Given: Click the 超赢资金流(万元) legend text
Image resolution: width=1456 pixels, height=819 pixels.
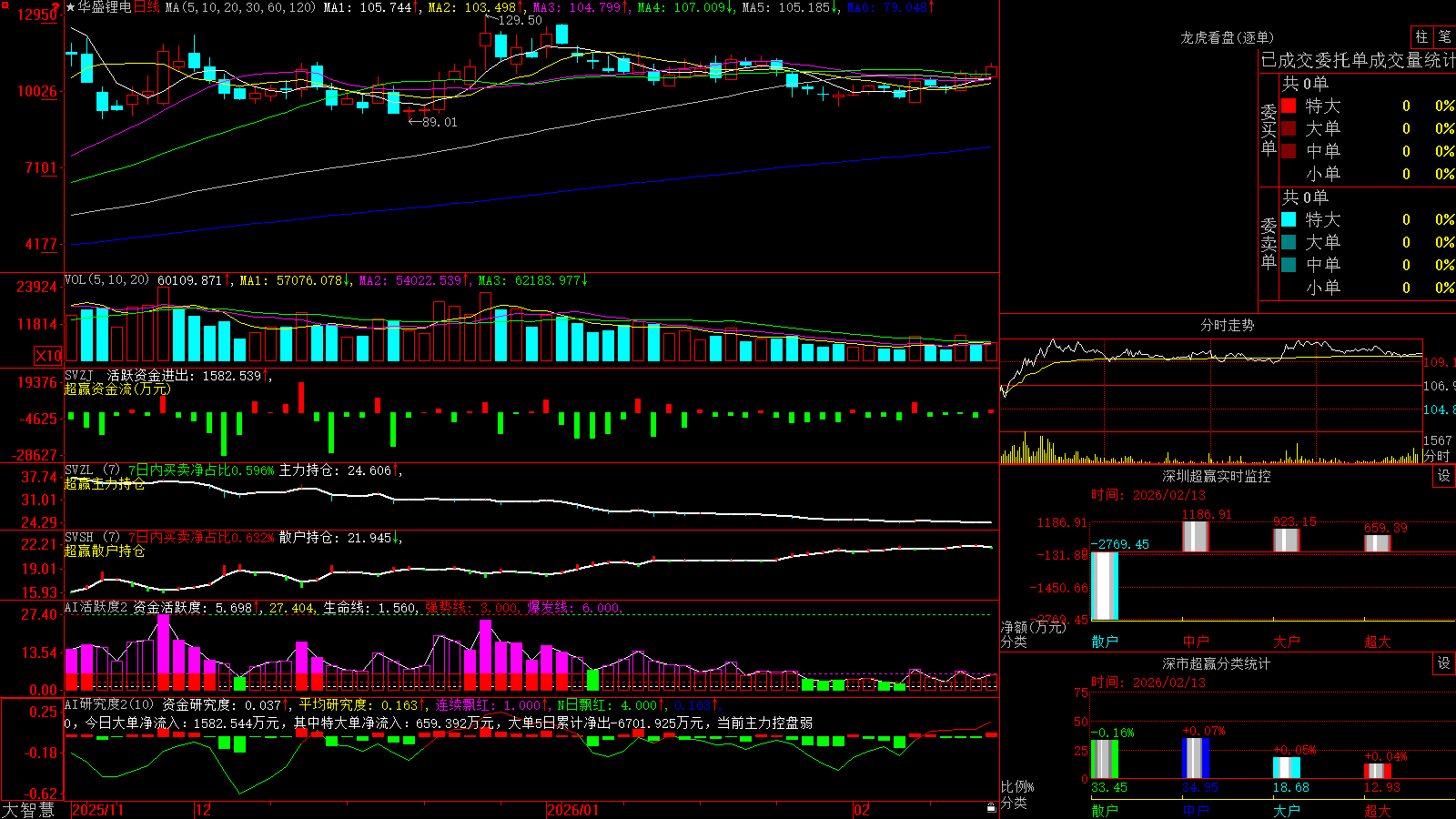Looking at the screenshot, I should click(117, 389).
